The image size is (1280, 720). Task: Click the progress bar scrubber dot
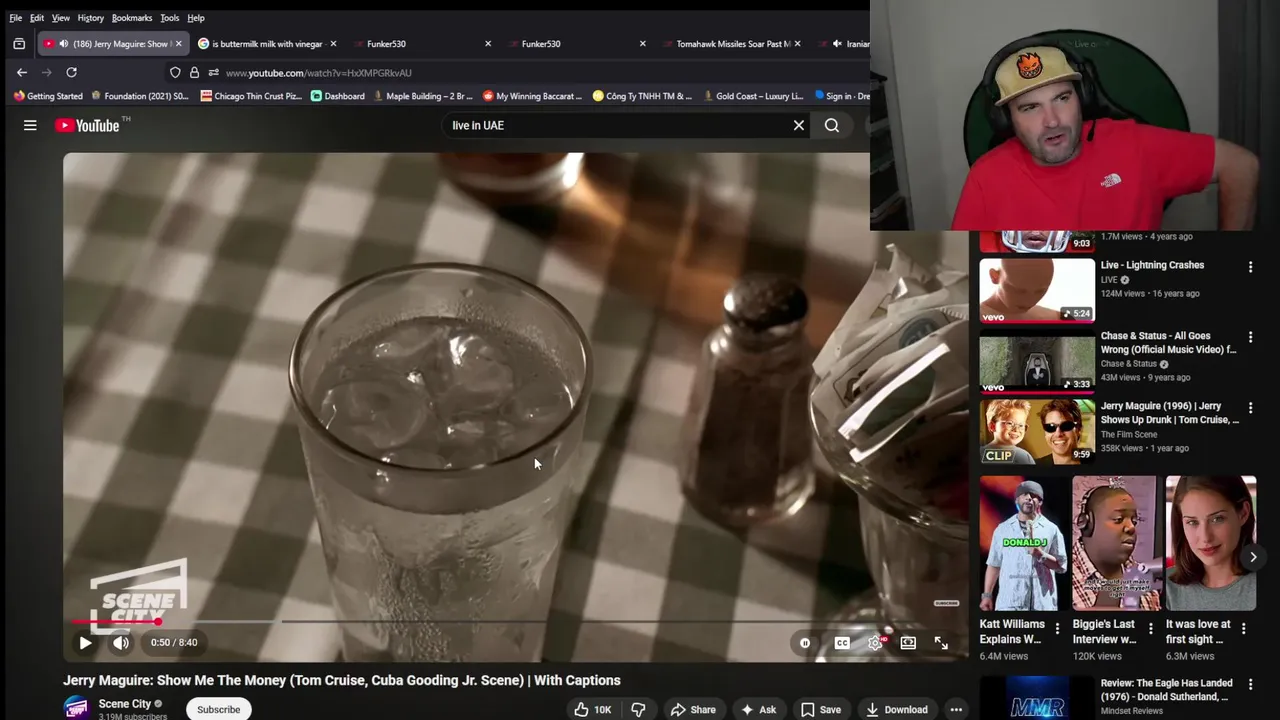click(157, 621)
